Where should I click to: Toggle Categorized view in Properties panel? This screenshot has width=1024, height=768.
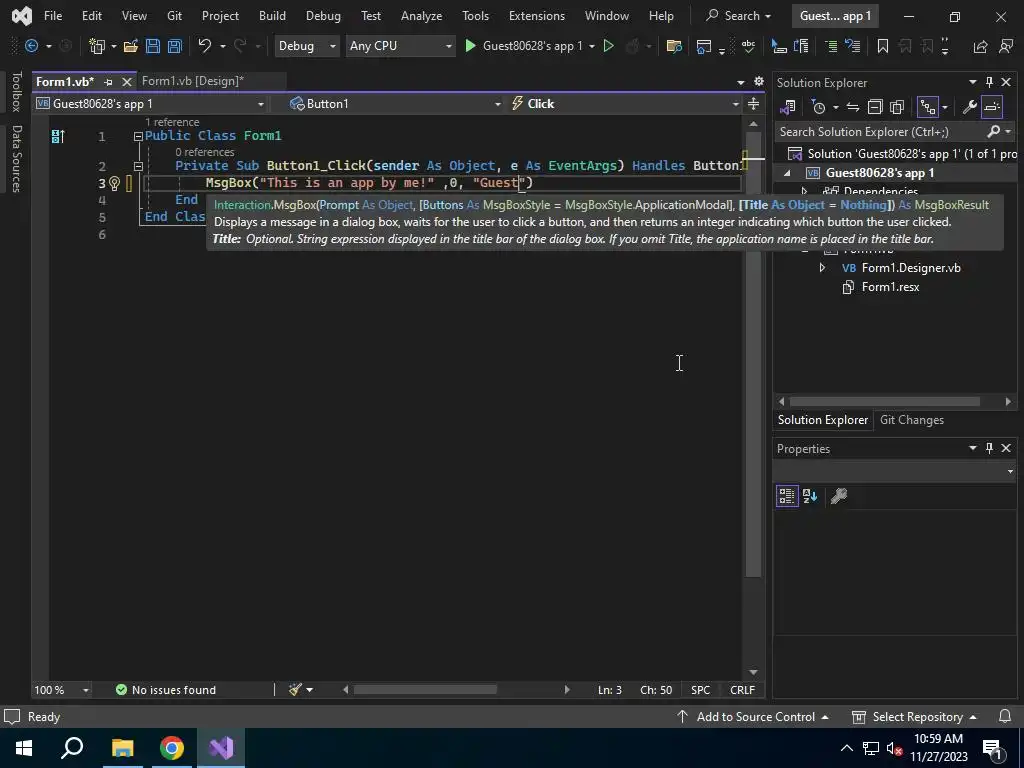point(787,496)
